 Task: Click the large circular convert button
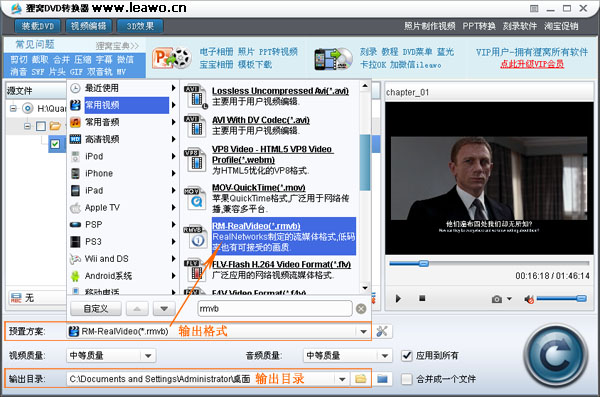pos(556,355)
